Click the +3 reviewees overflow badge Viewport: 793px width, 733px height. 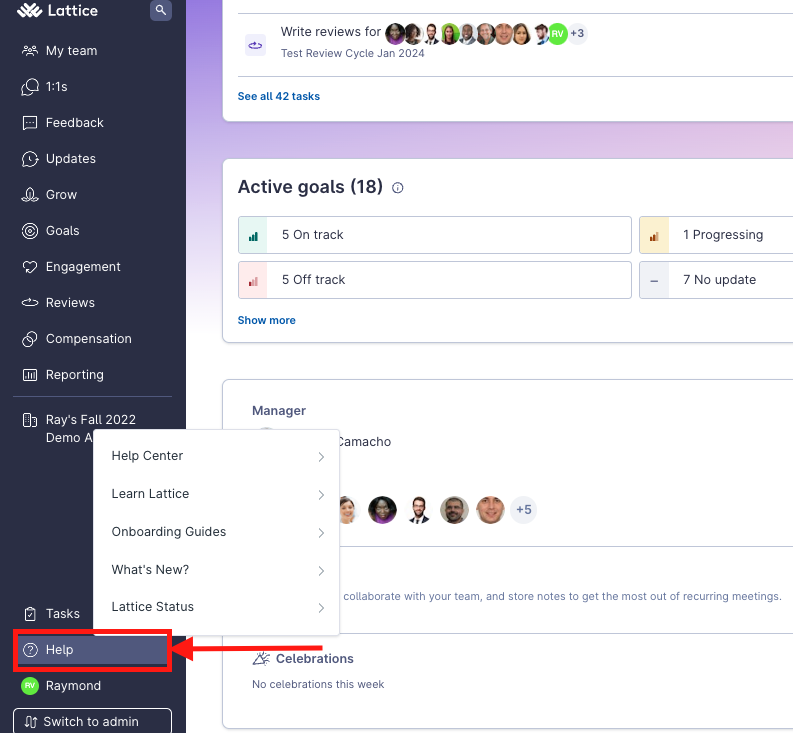pyautogui.click(x=577, y=33)
